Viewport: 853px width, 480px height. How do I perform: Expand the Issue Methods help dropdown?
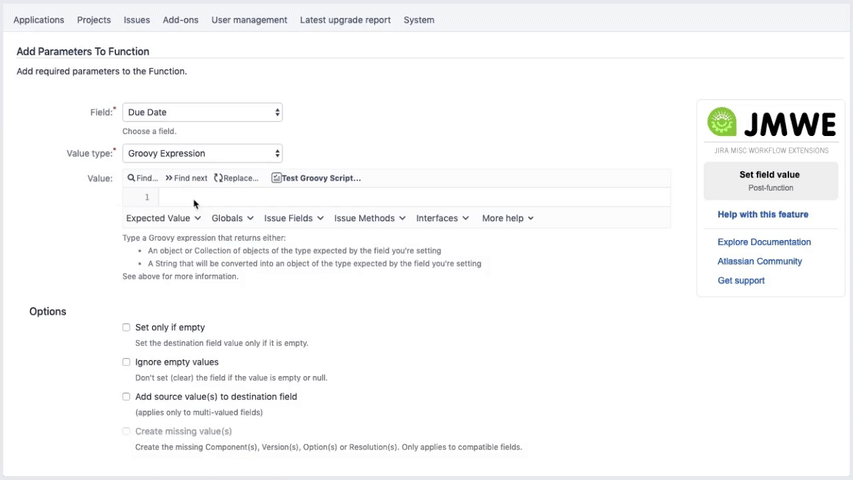click(370, 218)
